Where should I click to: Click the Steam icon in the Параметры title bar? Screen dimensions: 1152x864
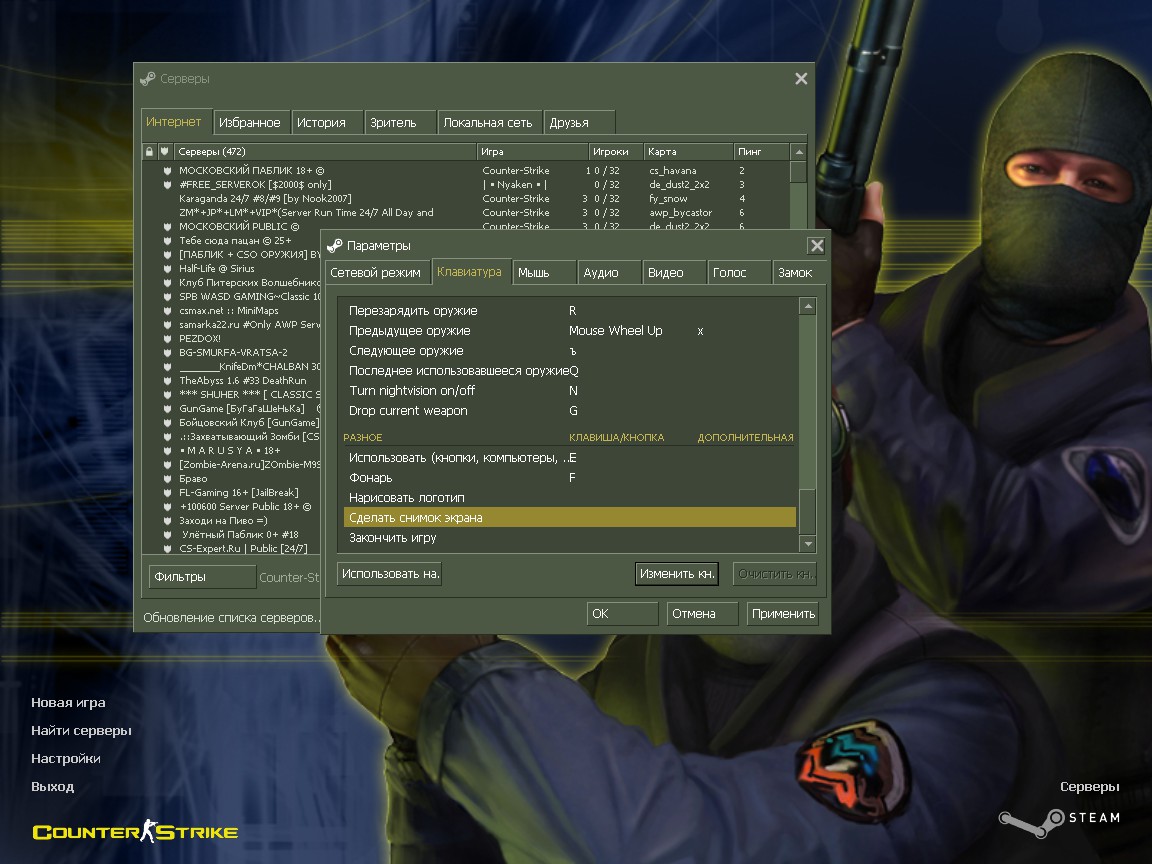(x=334, y=245)
